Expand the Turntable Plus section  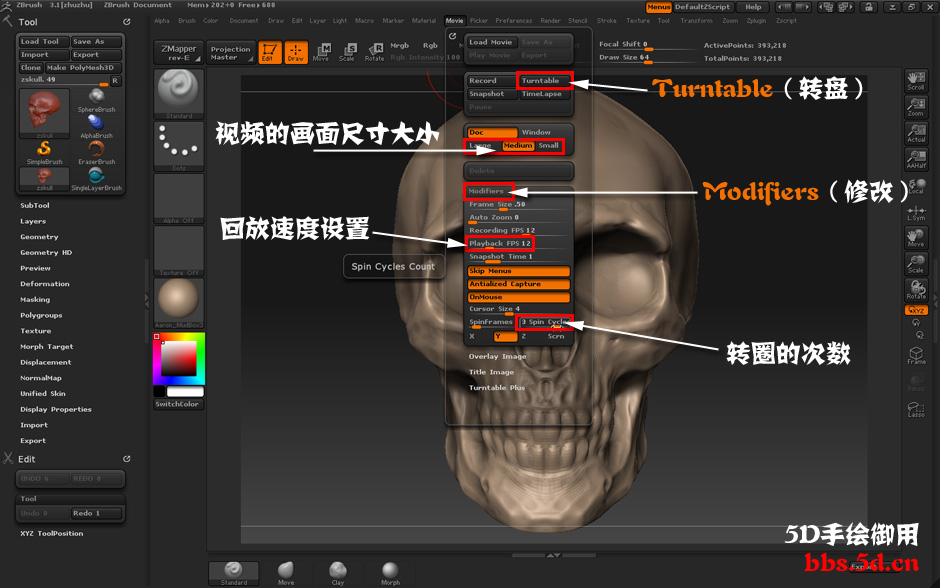pos(496,388)
